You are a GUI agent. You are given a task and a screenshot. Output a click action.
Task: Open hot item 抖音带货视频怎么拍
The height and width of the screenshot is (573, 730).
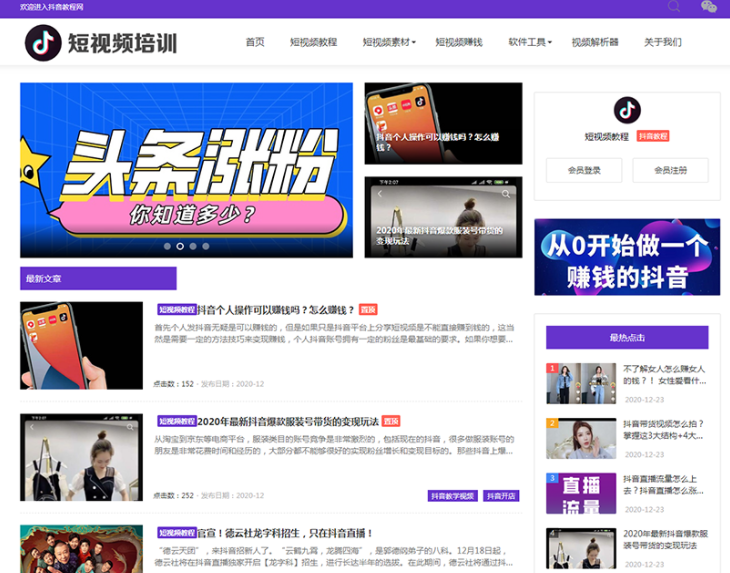coord(663,430)
